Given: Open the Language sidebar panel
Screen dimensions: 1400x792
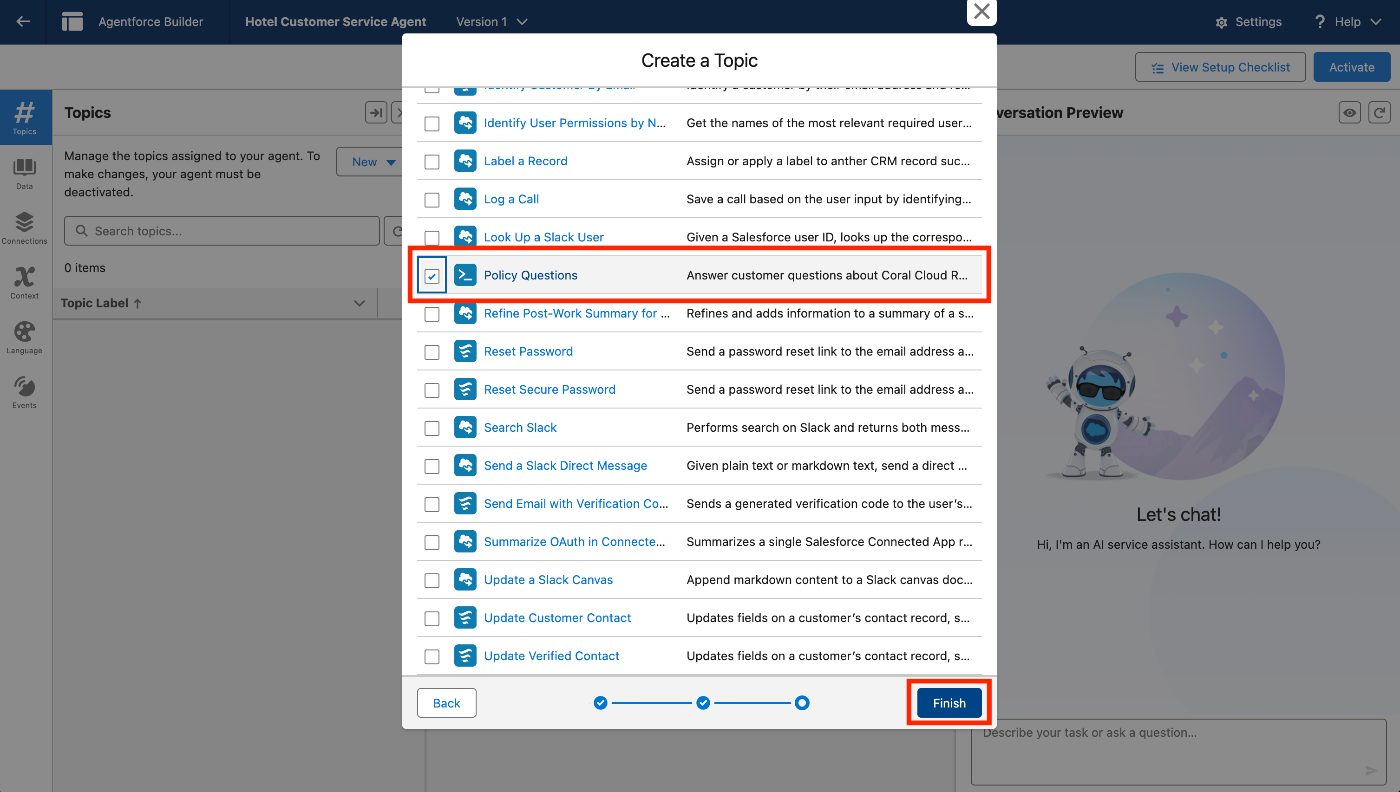Looking at the screenshot, I should (25, 338).
